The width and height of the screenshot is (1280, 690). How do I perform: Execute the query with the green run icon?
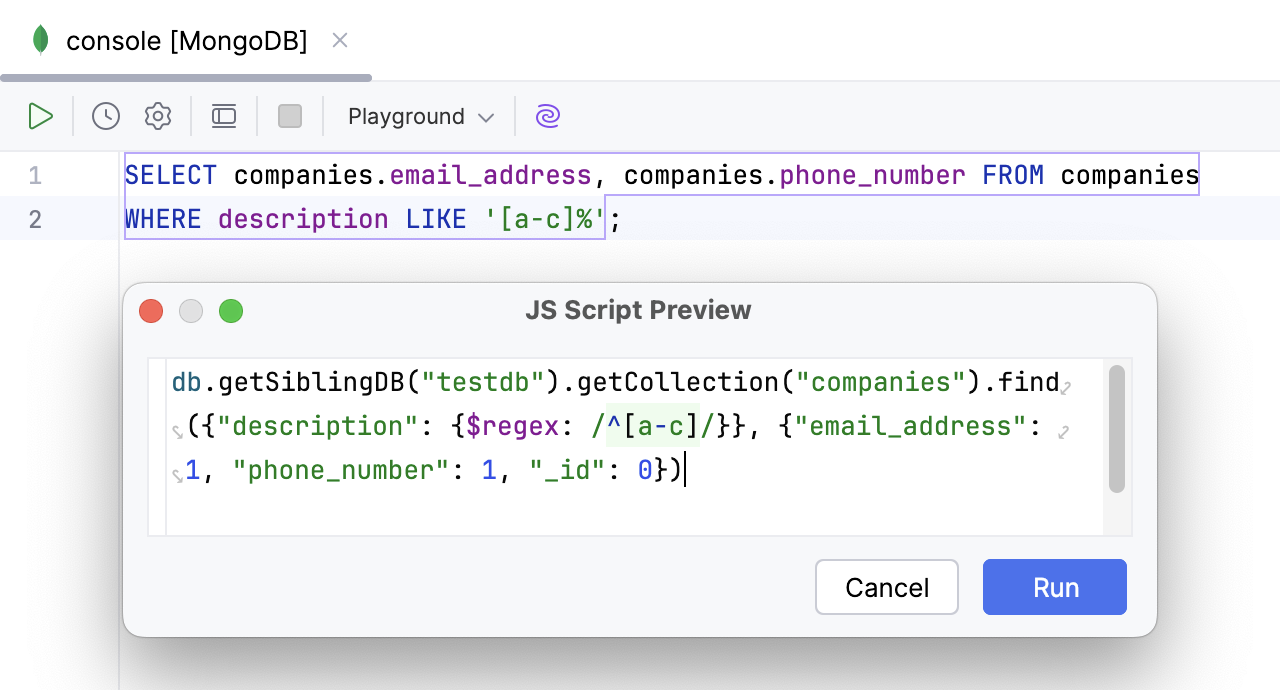point(41,116)
